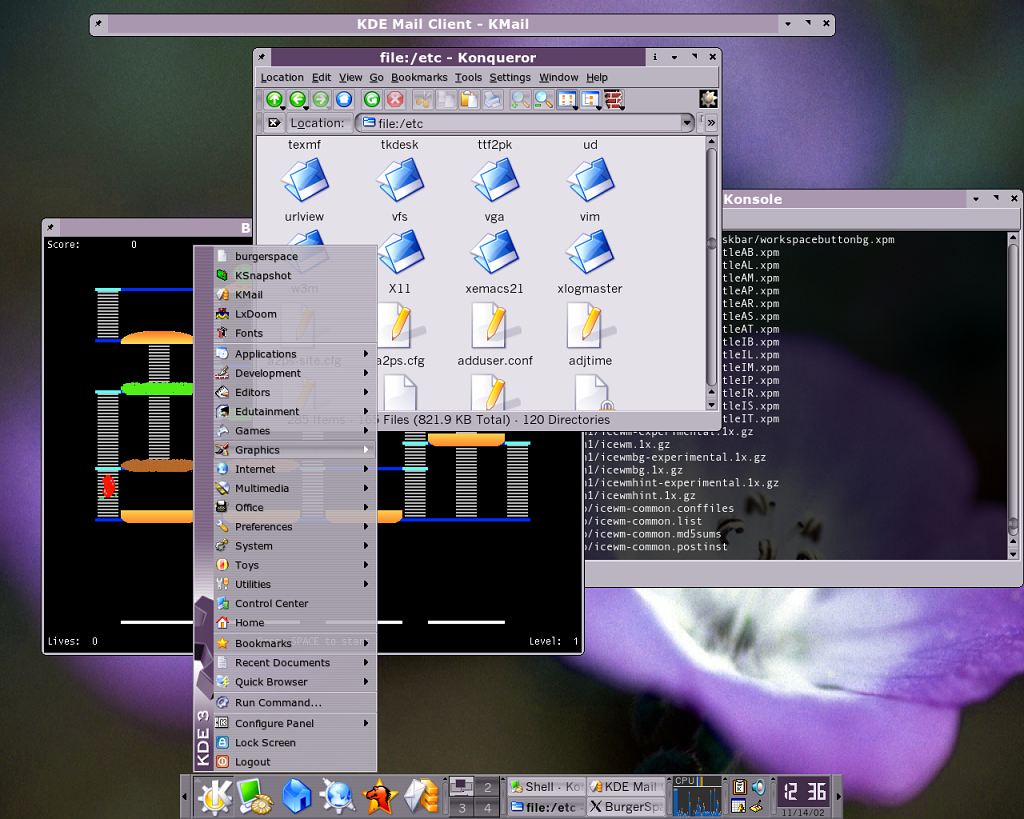
Task: Click the Cut scissors icon in Konqueror
Action: pos(423,99)
